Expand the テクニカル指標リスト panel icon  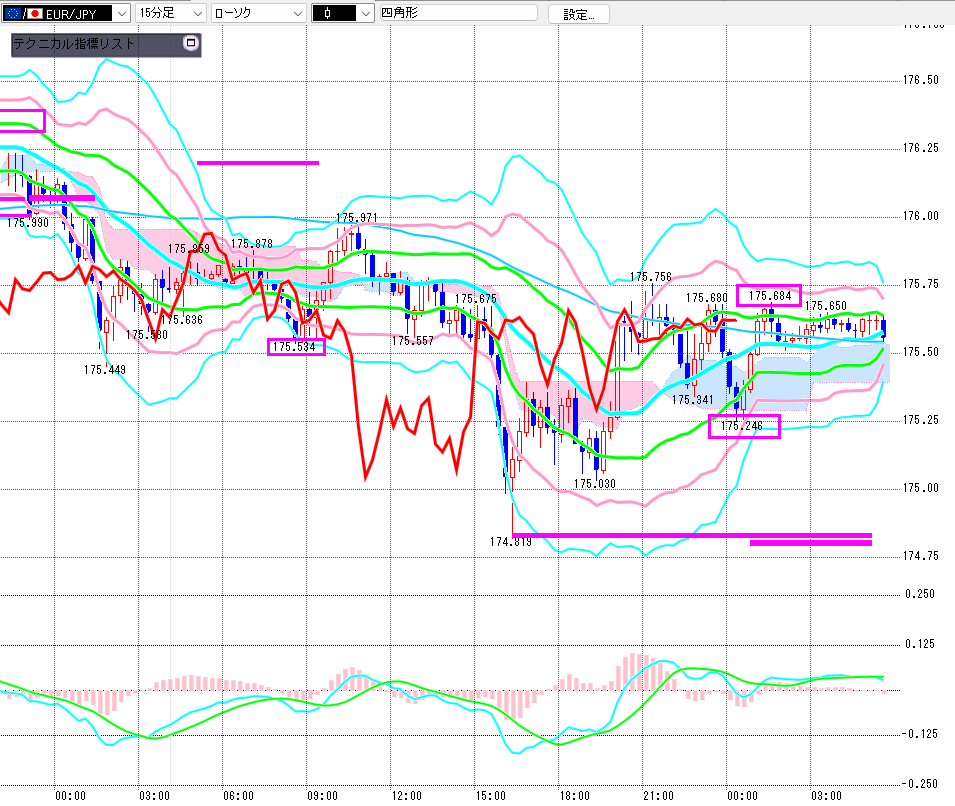(191, 44)
